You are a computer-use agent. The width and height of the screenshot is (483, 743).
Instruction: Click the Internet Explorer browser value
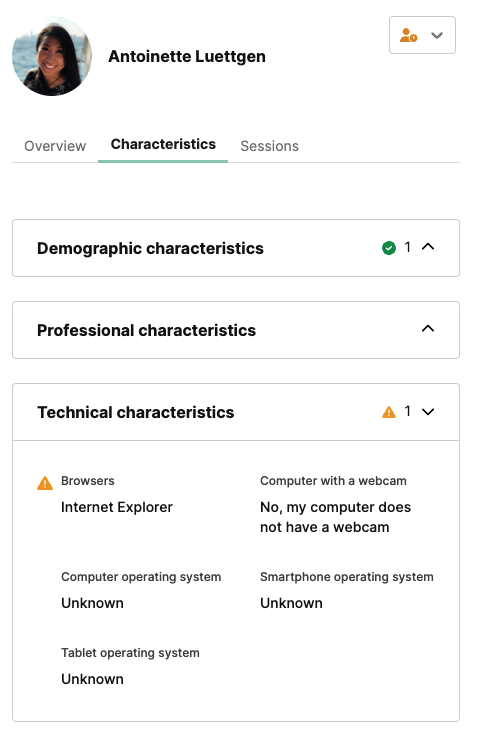(x=117, y=507)
